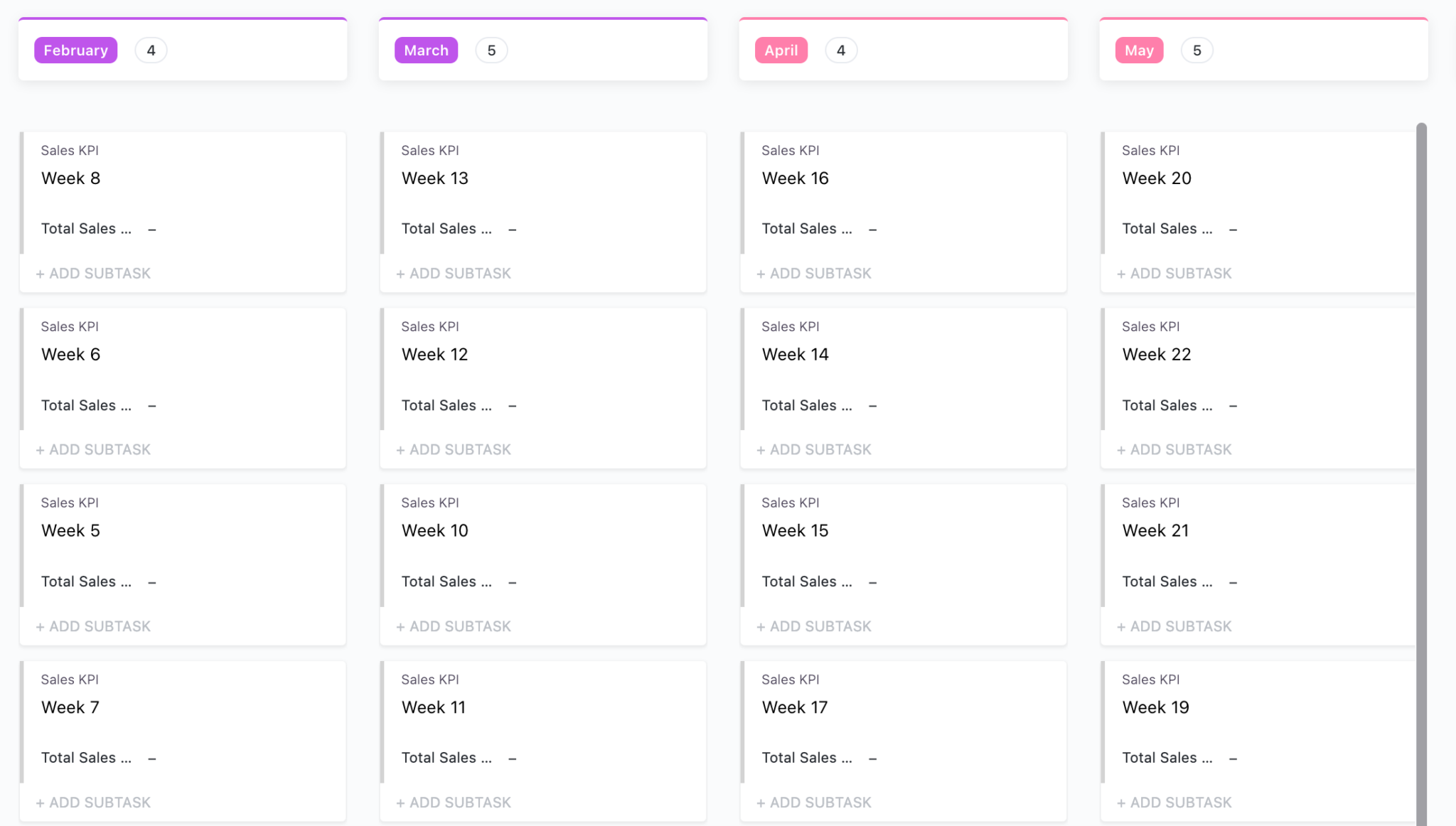Click the March status label
This screenshot has width=1456, height=826.
click(426, 50)
